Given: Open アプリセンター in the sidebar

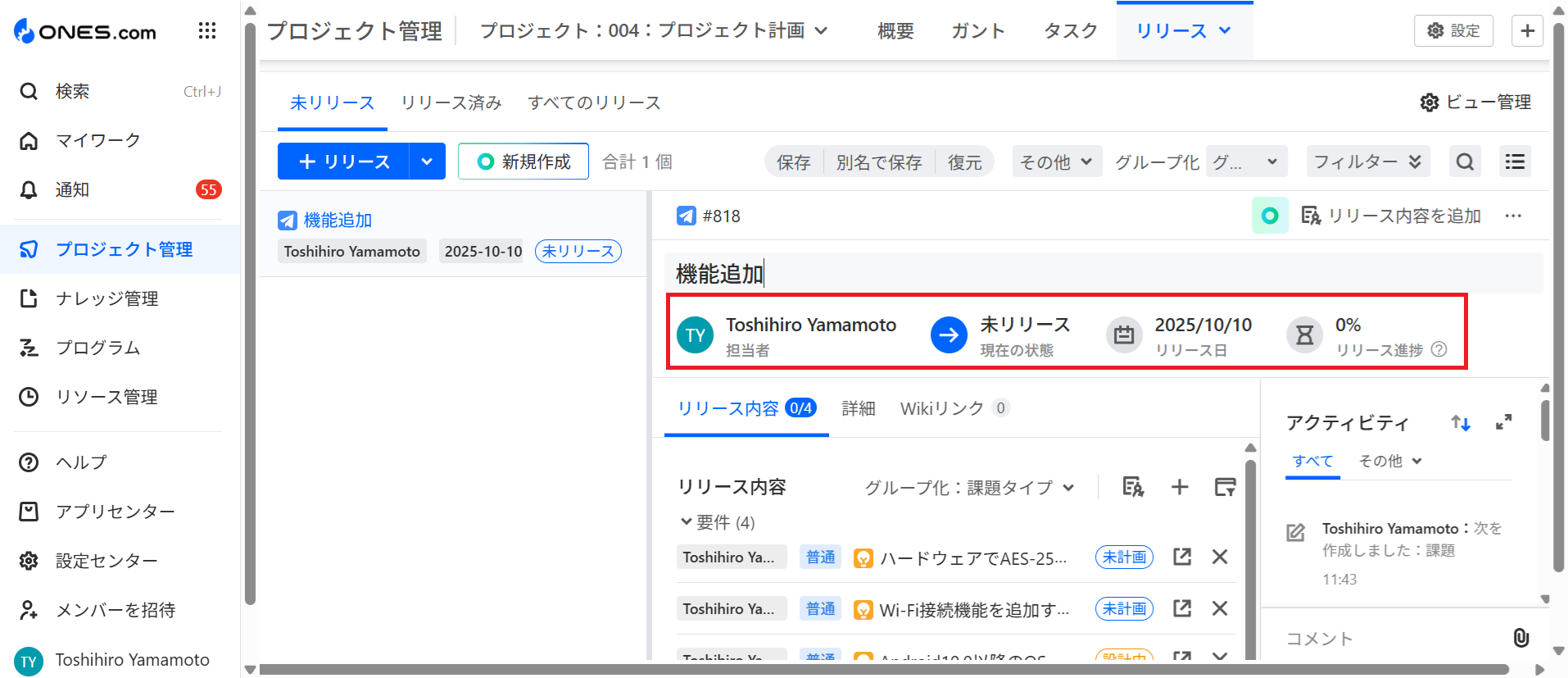Looking at the screenshot, I should [x=120, y=512].
